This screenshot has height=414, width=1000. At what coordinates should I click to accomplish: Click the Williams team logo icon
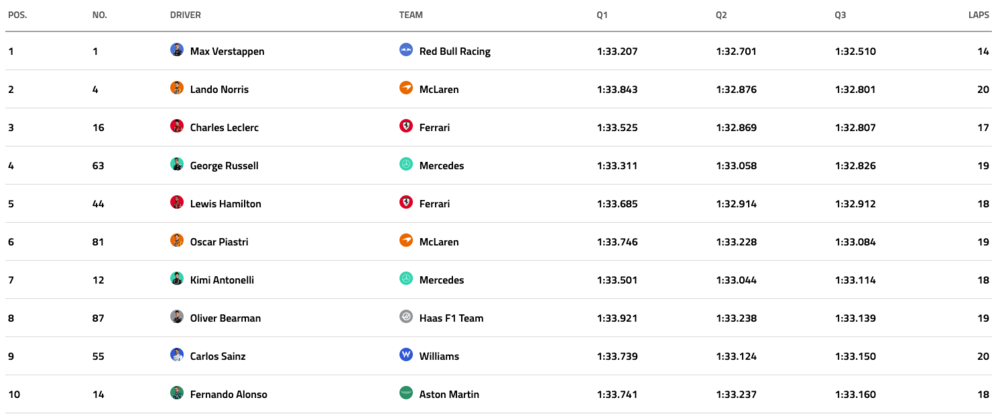(x=406, y=355)
